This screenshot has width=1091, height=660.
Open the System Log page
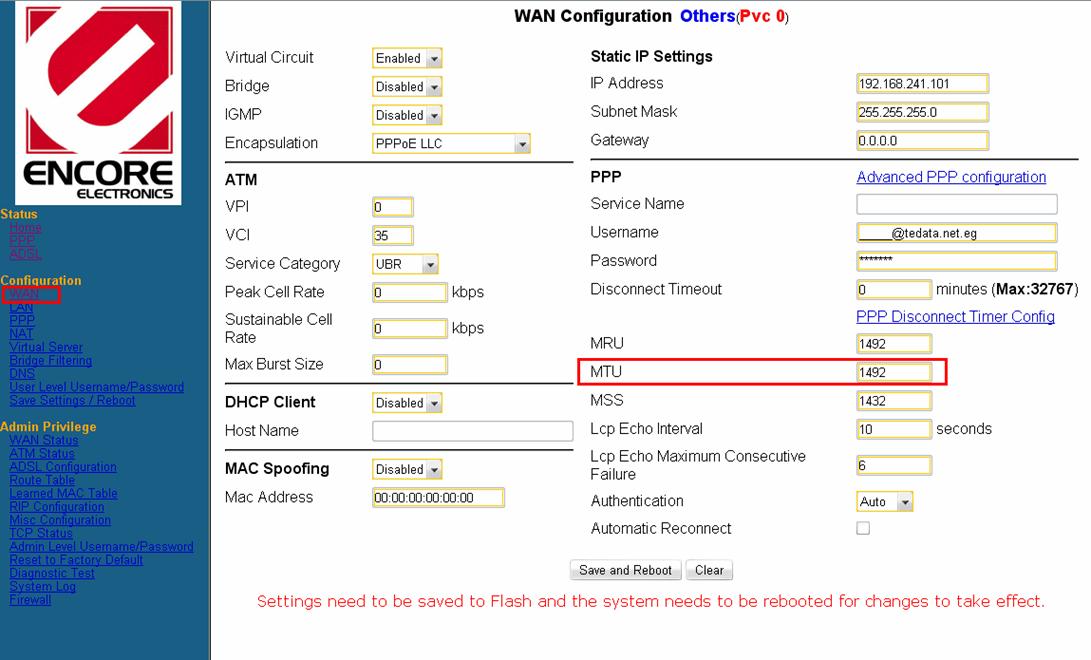[41, 586]
